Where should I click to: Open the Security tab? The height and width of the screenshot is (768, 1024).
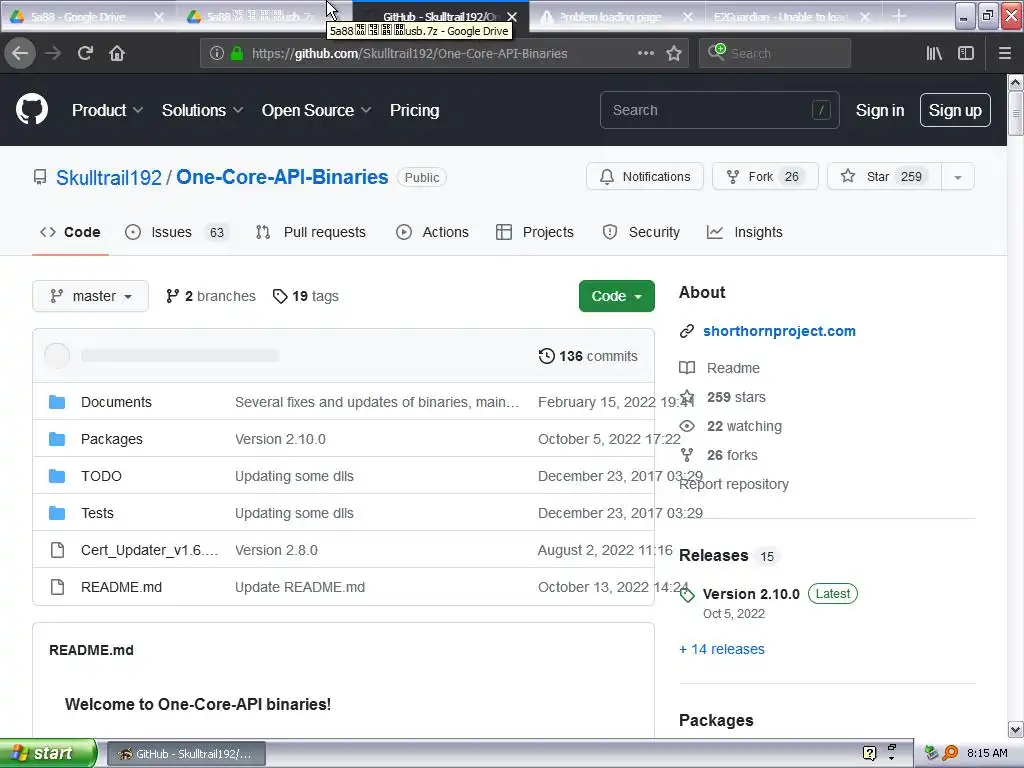click(641, 232)
